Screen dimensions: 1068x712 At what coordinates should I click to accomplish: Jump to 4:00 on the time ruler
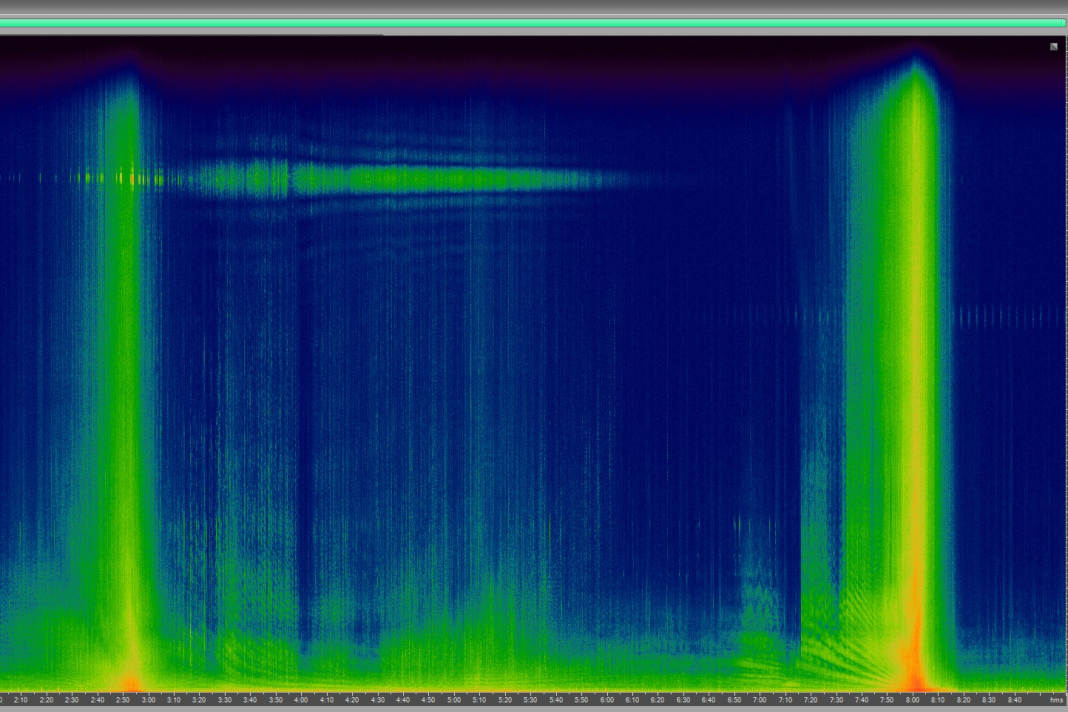coord(301,699)
